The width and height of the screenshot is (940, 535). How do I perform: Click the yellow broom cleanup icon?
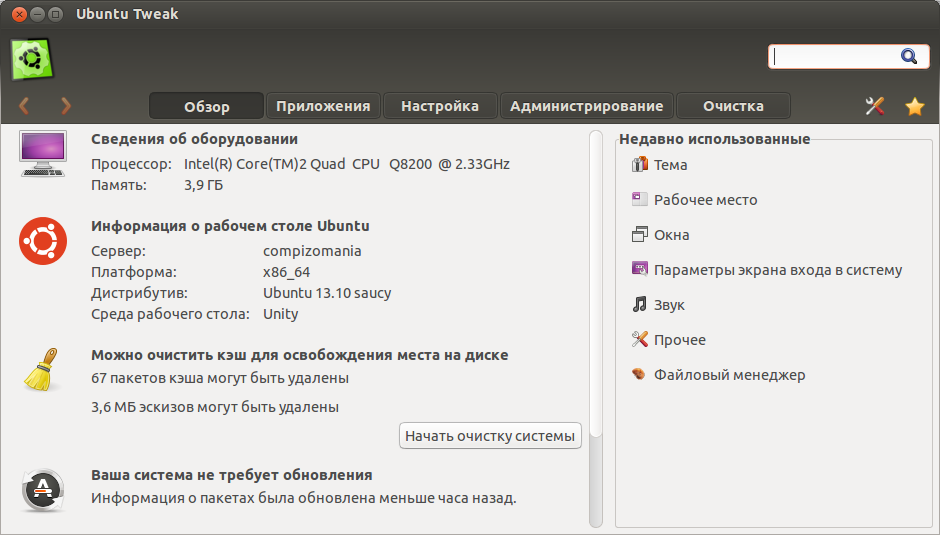click(41, 369)
